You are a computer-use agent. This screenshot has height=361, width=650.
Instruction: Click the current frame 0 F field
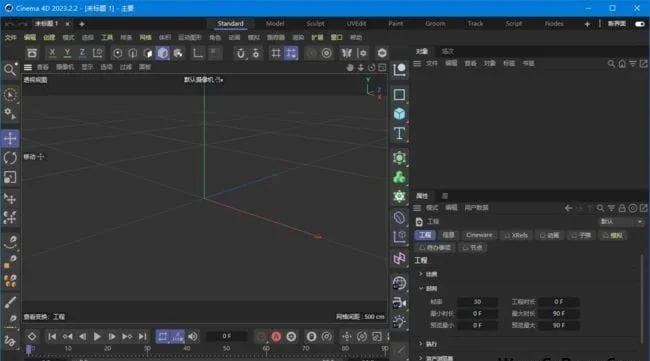[x=226, y=336]
